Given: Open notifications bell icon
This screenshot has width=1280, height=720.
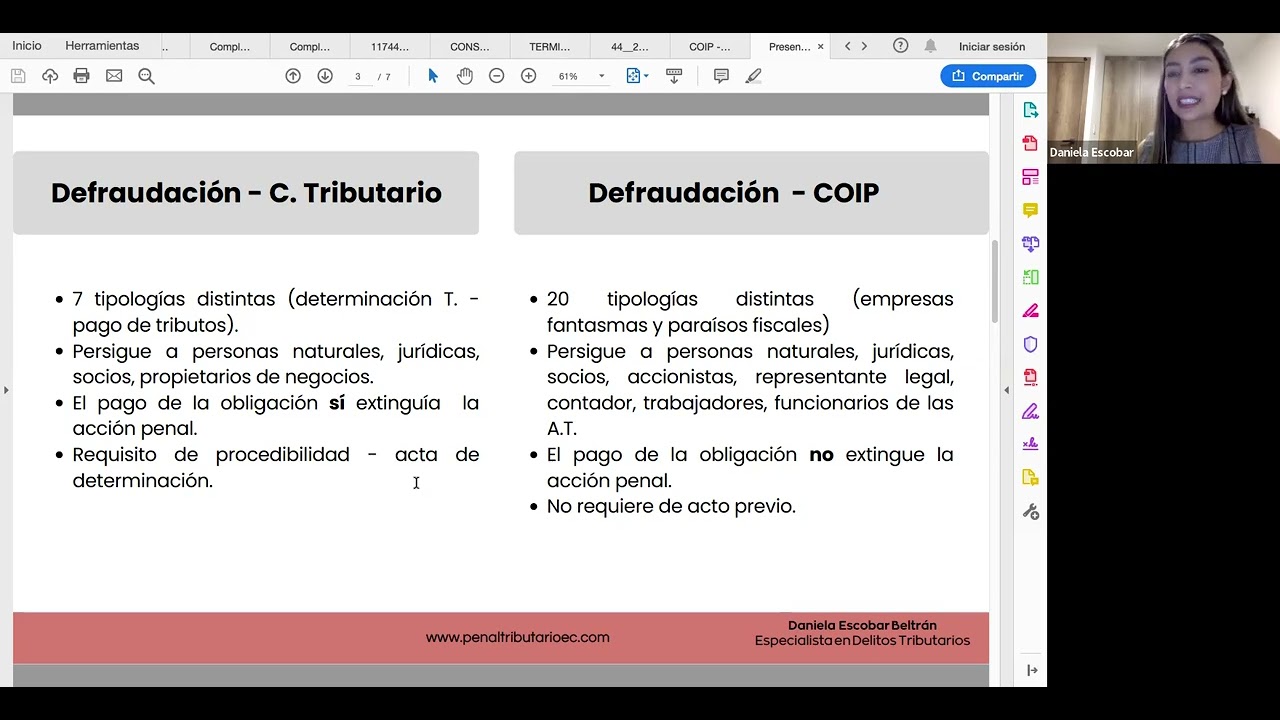Looking at the screenshot, I should (x=931, y=46).
